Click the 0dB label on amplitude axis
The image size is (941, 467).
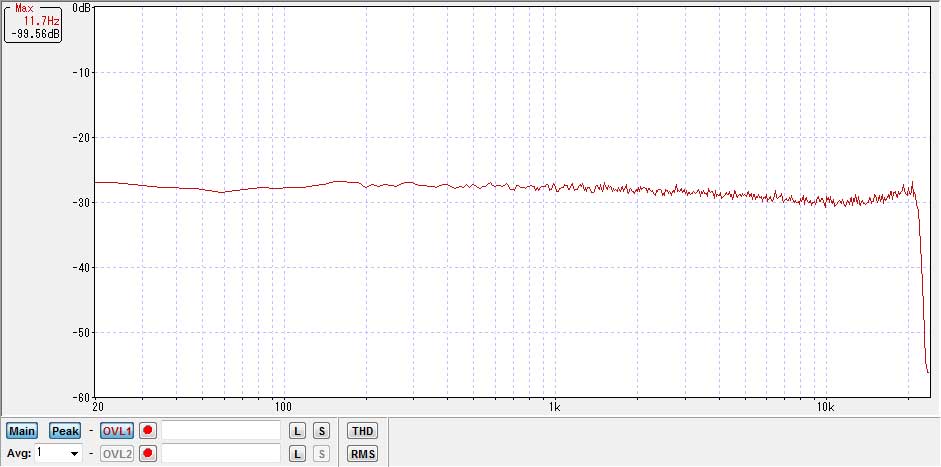[x=82, y=8]
